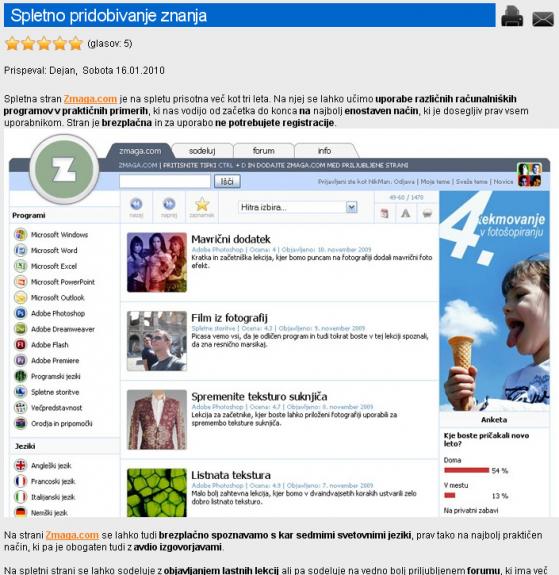The width and height of the screenshot is (559, 575).
Task: Click the fifth rating star
Action: point(76,44)
